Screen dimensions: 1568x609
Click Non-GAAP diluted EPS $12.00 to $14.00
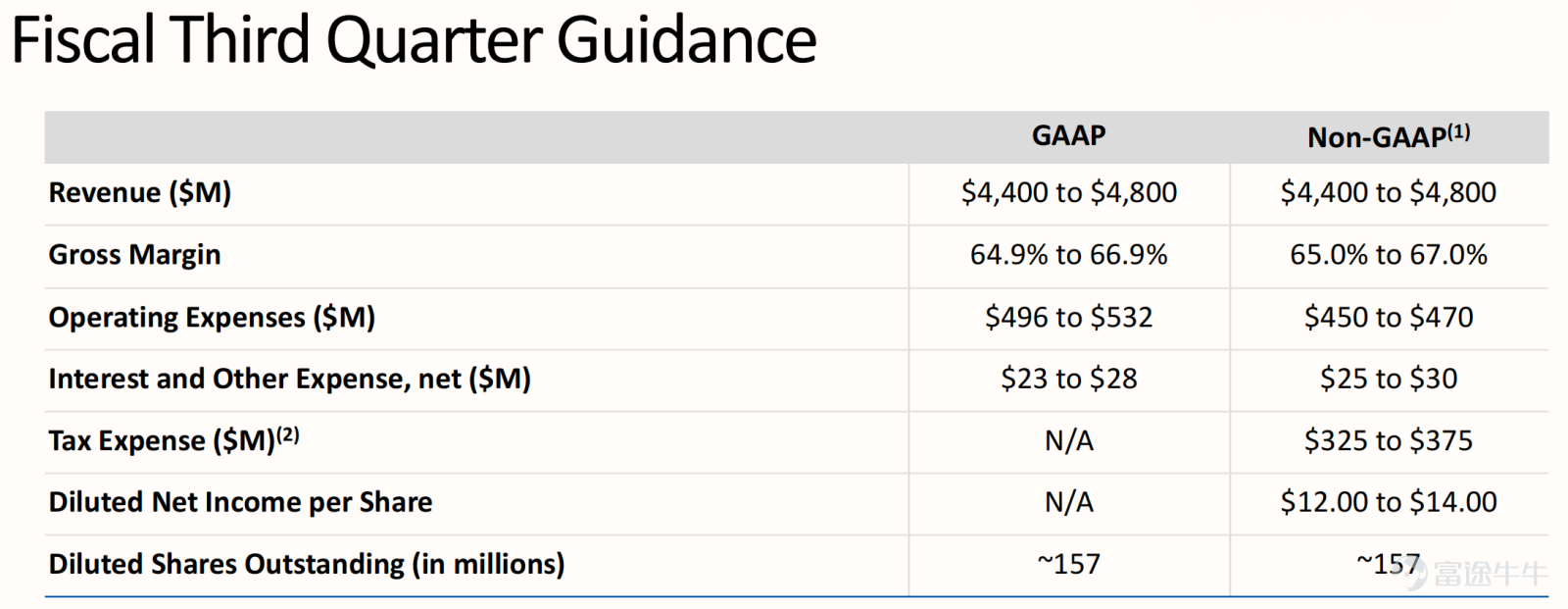pos(1389,502)
